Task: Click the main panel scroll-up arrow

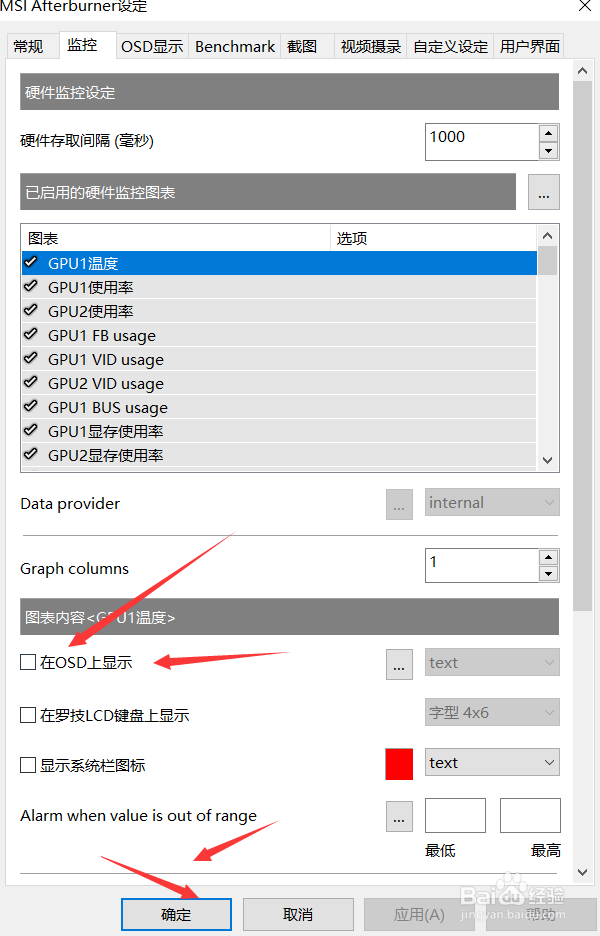Action: coord(582,71)
